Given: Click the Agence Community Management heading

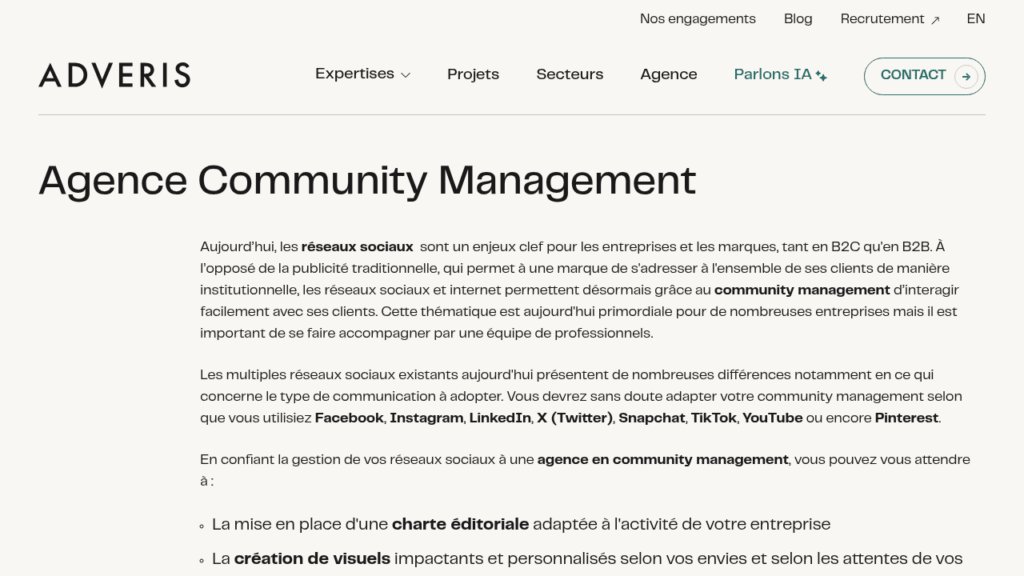Looking at the screenshot, I should pyautogui.click(x=367, y=180).
